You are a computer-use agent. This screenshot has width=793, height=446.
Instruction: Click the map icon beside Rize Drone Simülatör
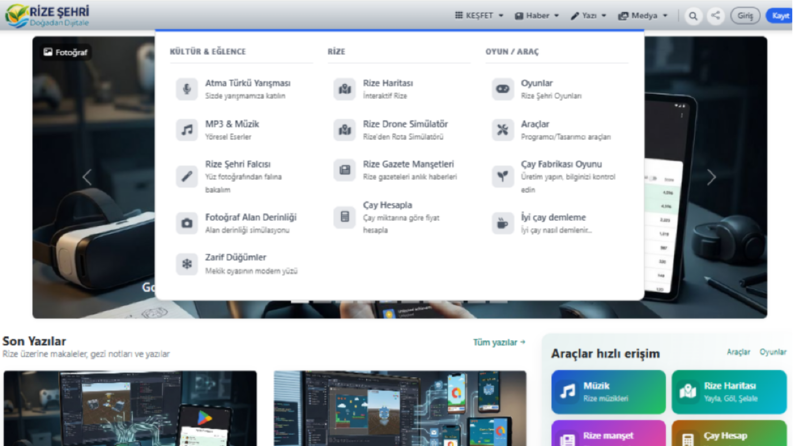[344, 130]
